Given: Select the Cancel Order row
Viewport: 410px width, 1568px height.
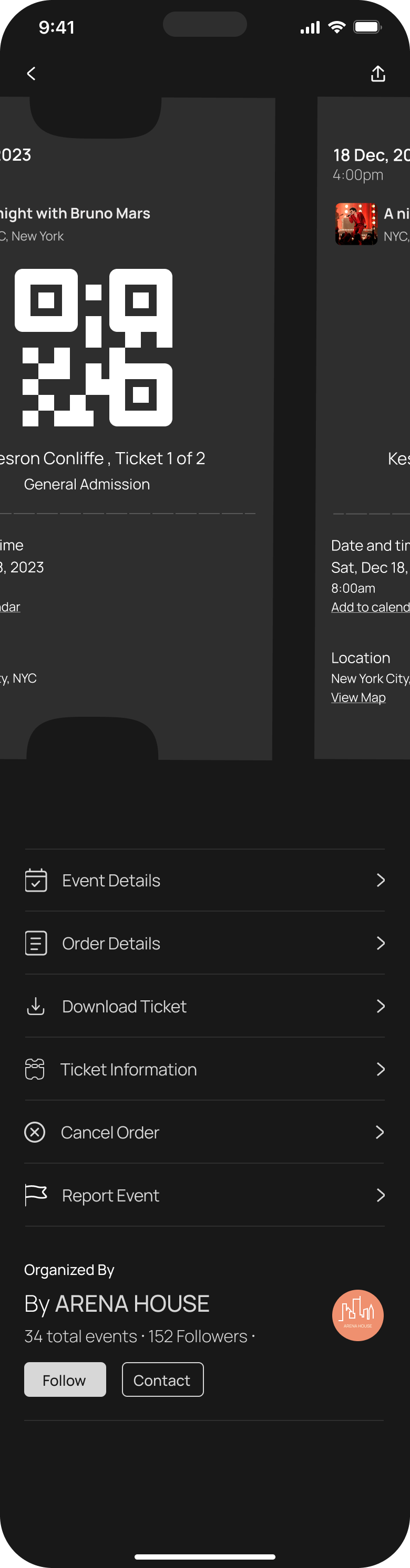Looking at the screenshot, I should (204, 1132).
